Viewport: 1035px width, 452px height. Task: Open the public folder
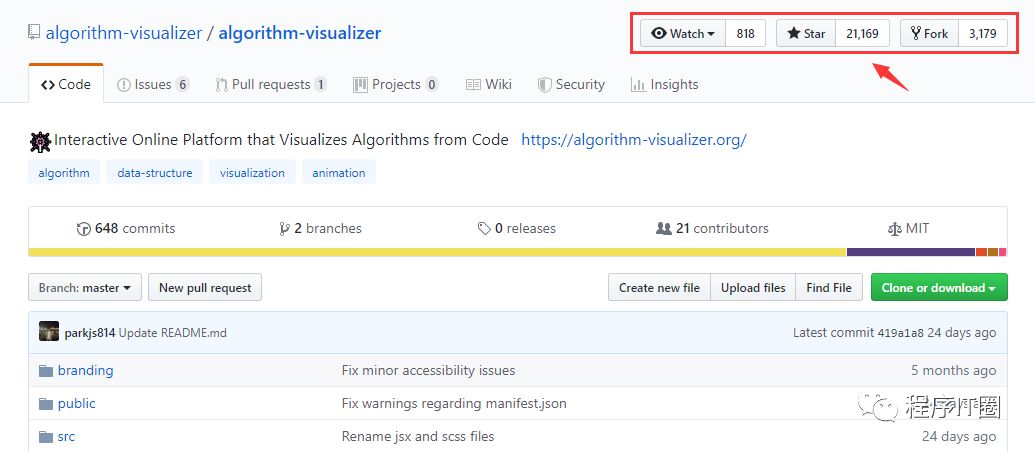click(x=77, y=403)
